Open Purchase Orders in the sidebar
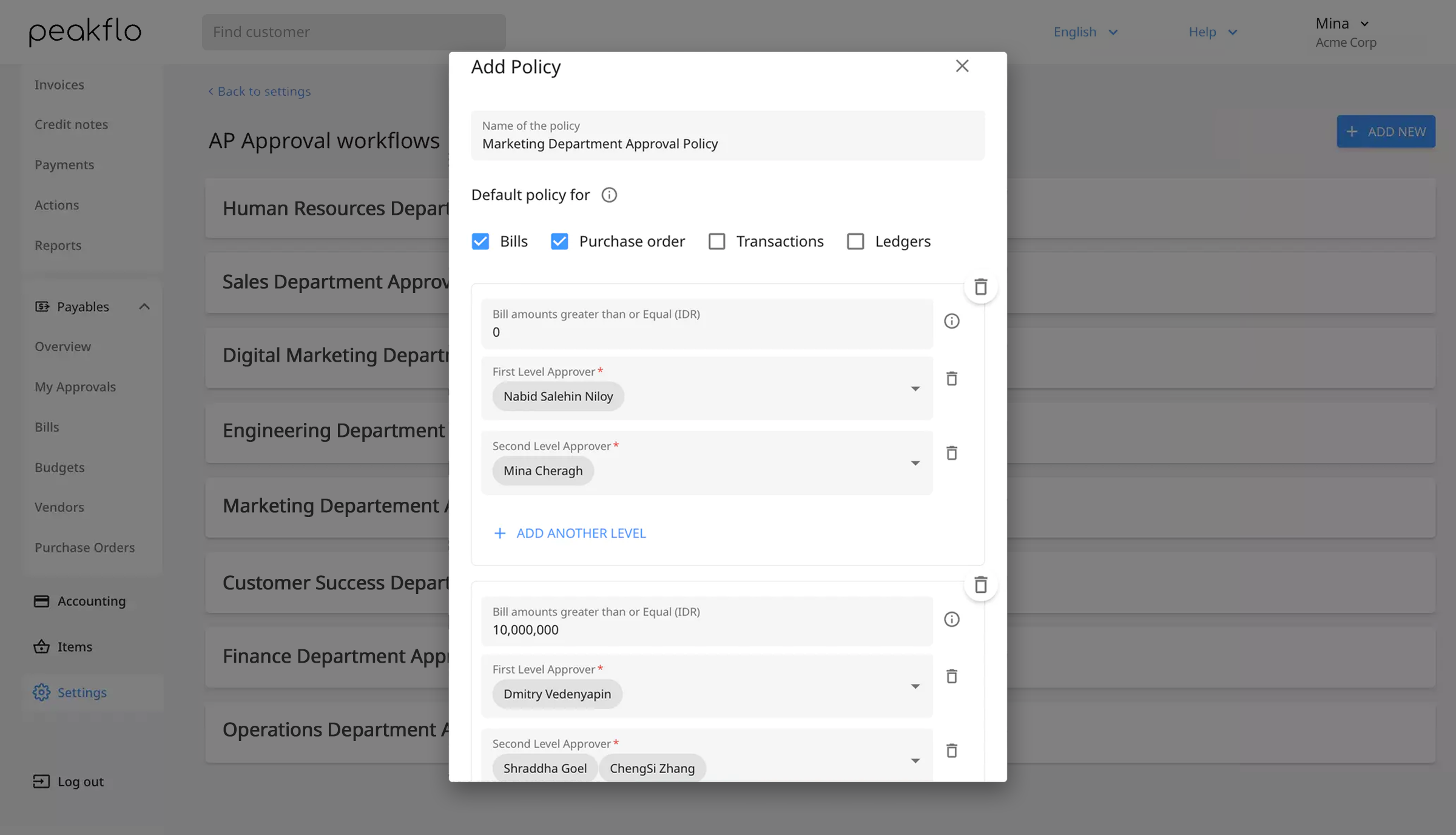The width and height of the screenshot is (1456, 835). tap(84, 547)
